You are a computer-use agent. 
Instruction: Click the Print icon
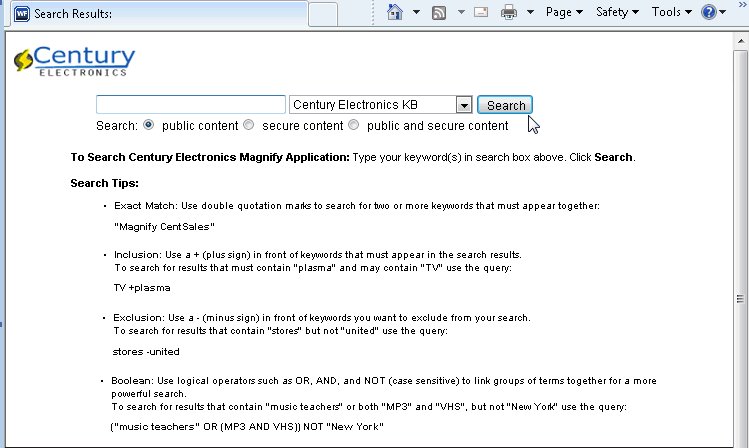click(509, 12)
